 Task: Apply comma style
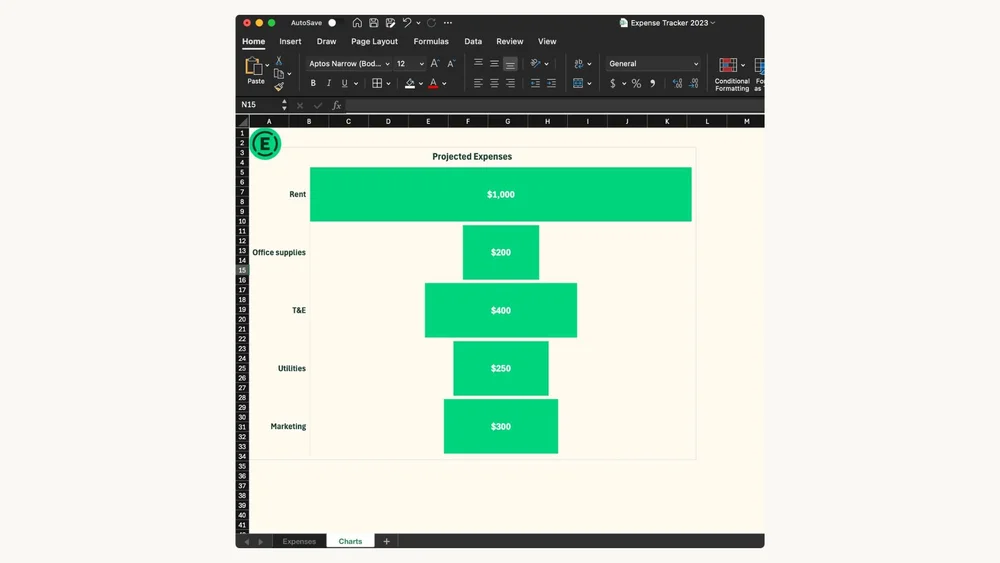coord(652,84)
